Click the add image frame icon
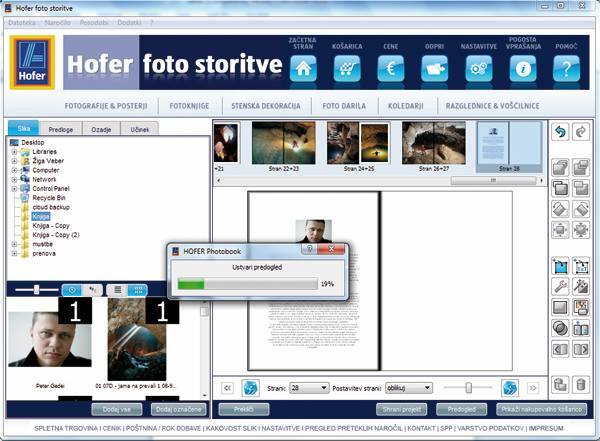600x441 pixels. 560,266
